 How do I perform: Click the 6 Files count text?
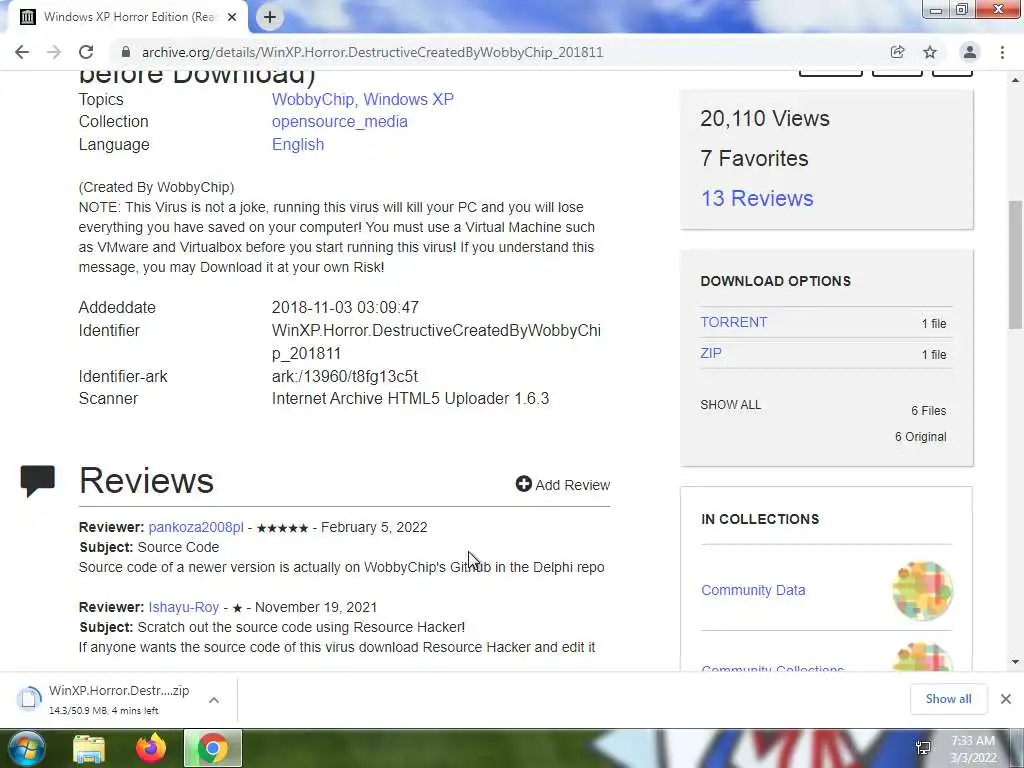point(929,411)
